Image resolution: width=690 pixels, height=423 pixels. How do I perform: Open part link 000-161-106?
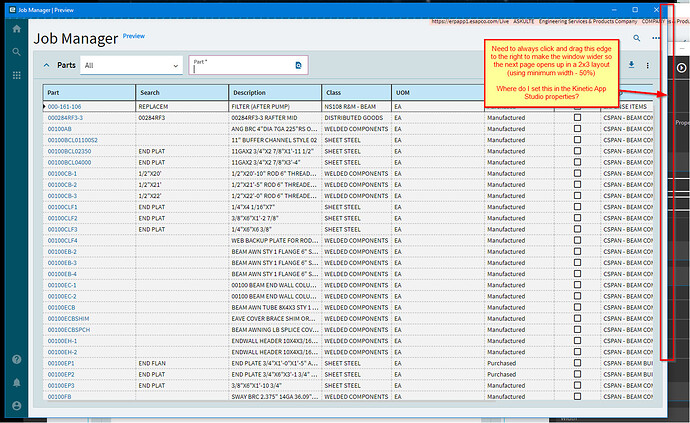(64, 107)
